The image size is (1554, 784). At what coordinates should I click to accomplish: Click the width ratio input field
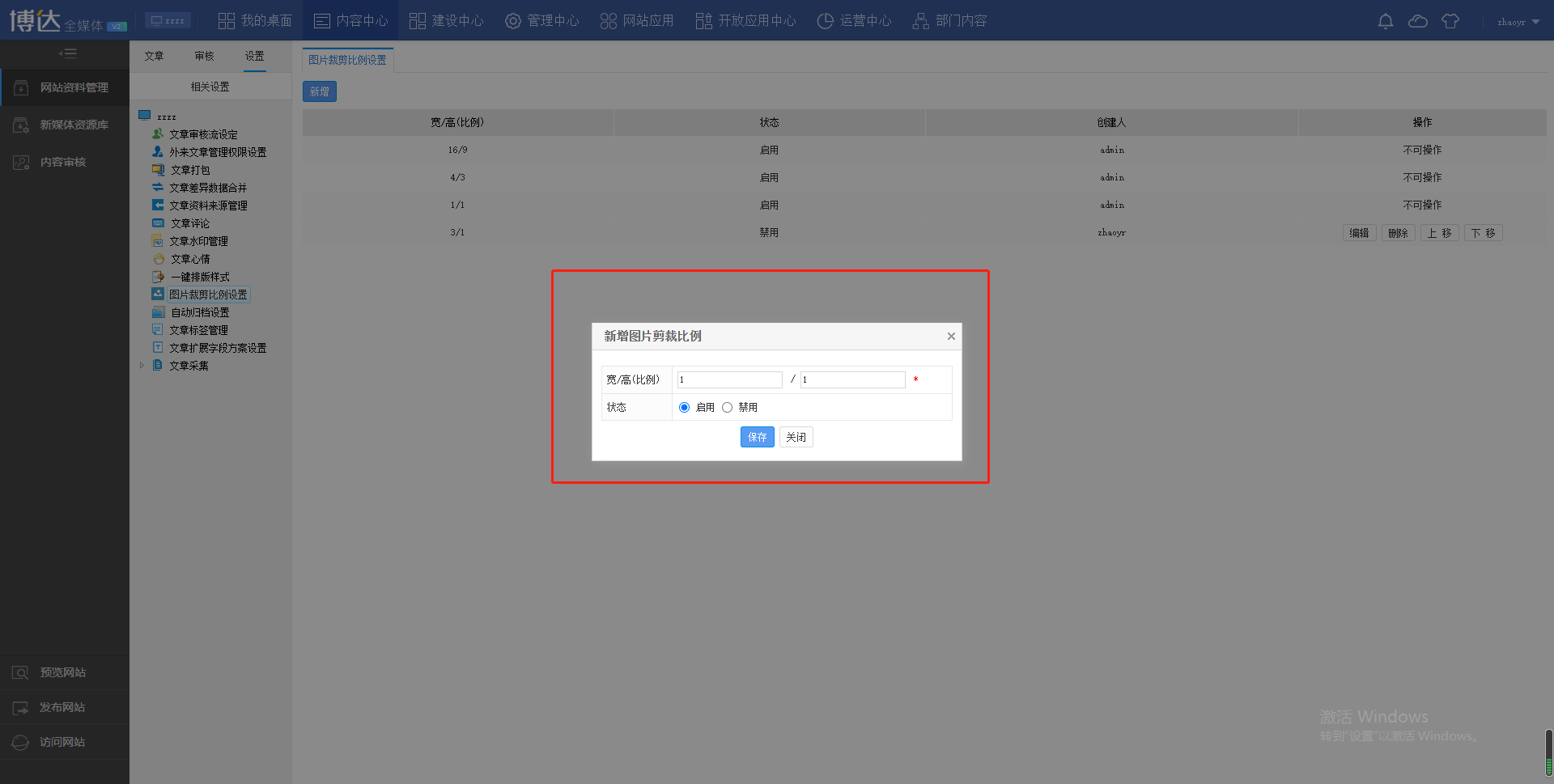coord(729,379)
